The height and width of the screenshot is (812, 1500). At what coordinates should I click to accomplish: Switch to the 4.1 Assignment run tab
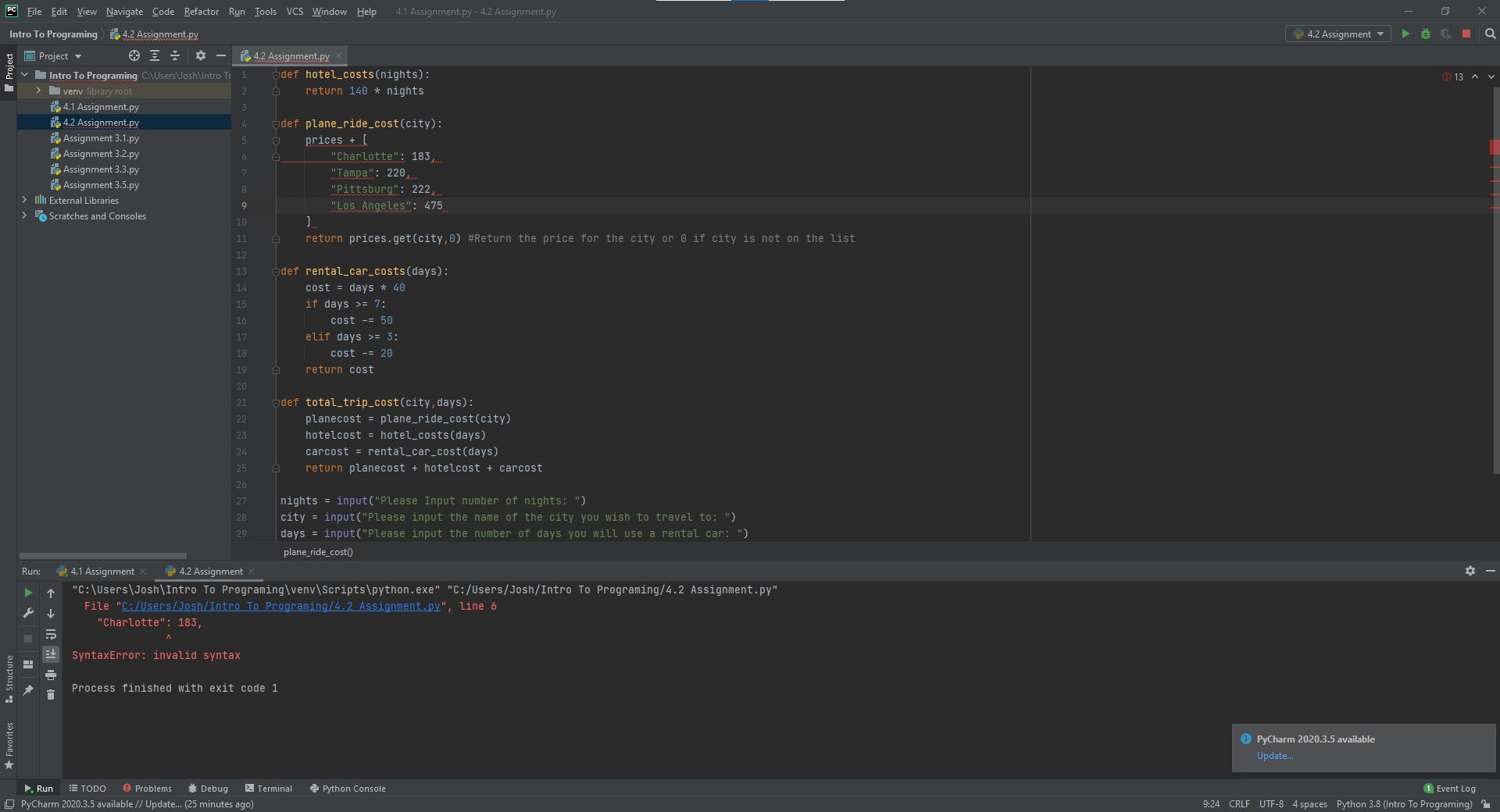(102, 572)
